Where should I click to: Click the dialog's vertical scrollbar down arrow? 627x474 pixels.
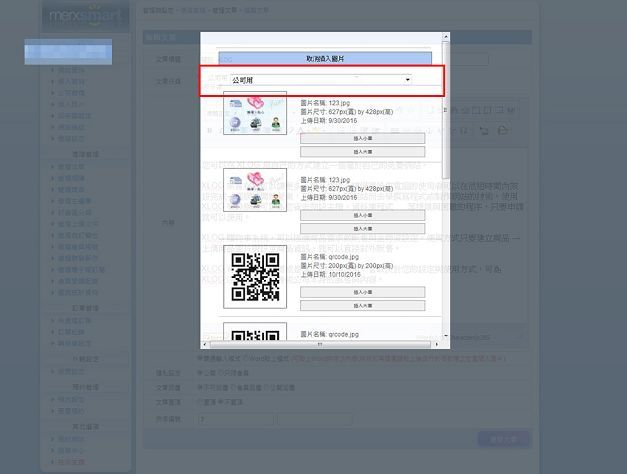(x=446, y=336)
